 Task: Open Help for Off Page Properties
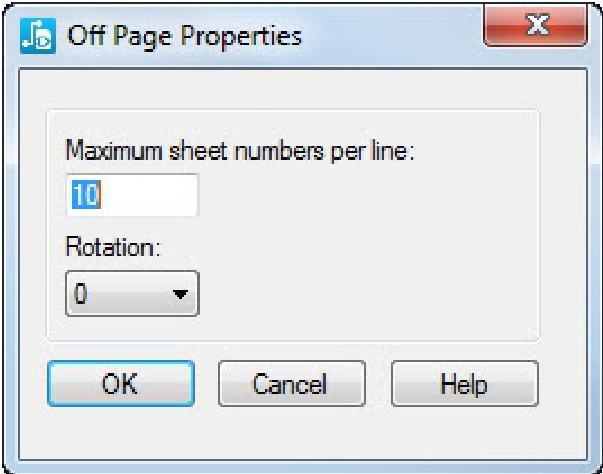tap(465, 384)
